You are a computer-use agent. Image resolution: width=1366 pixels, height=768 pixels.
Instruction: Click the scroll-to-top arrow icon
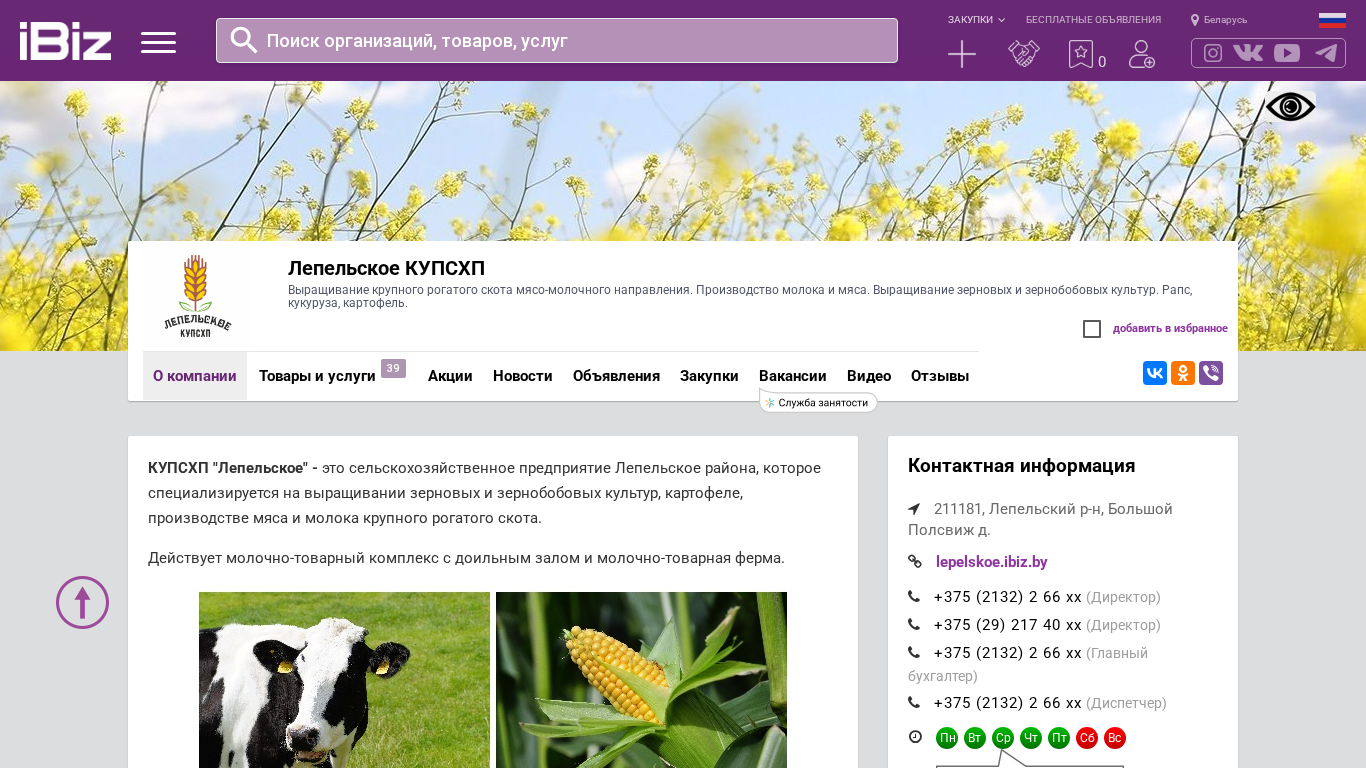[82, 602]
